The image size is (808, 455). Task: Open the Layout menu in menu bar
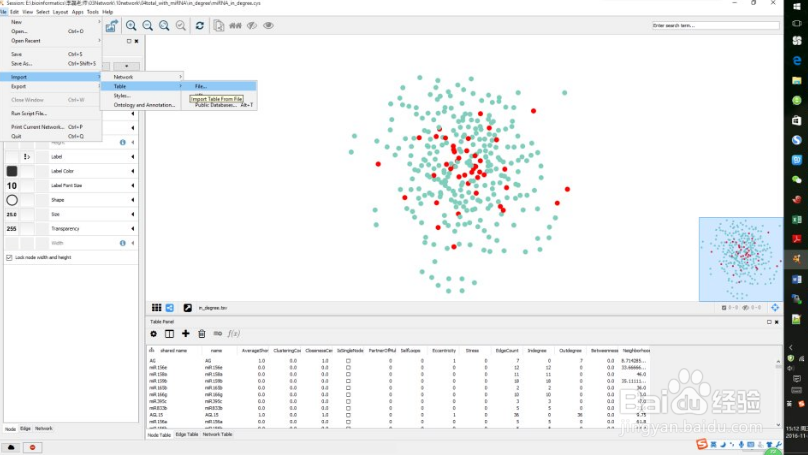[60, 12]
